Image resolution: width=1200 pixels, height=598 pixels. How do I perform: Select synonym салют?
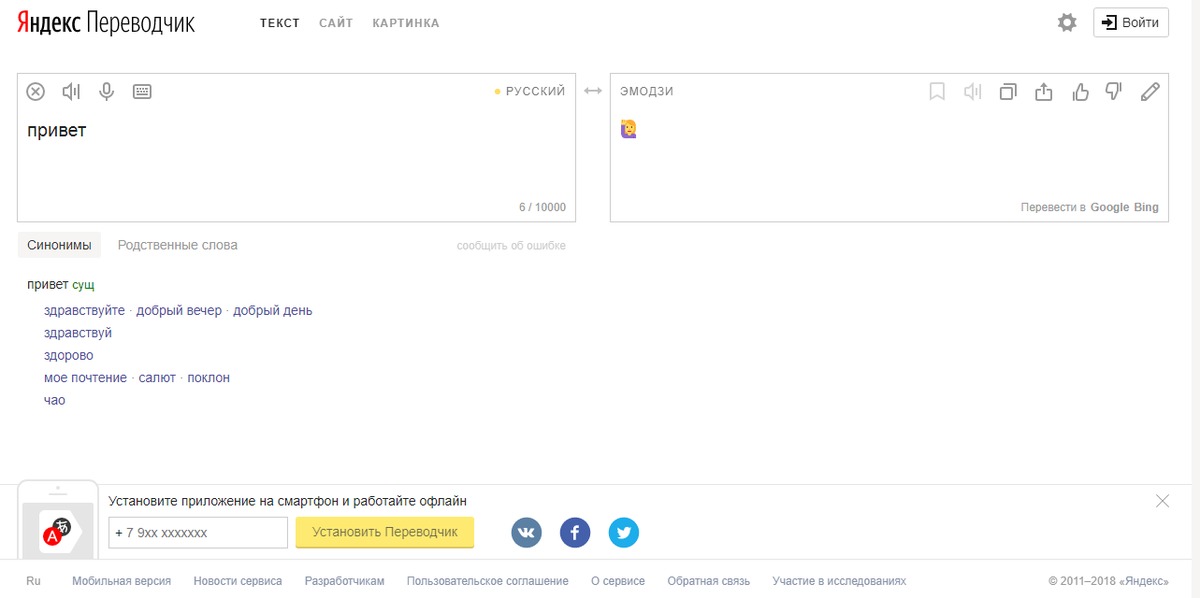157,378
